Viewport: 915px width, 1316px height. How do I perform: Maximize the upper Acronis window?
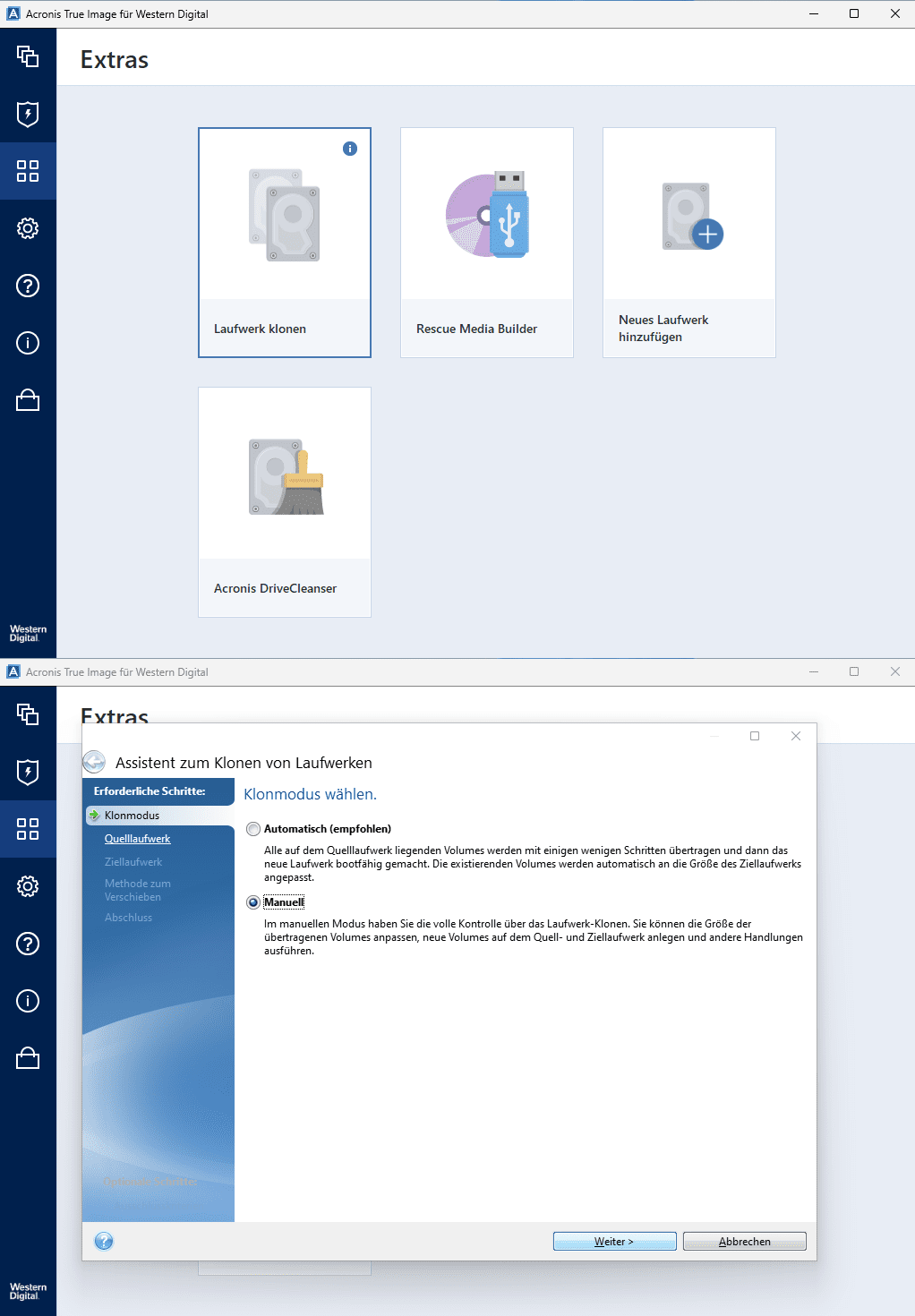pyautogui.click(x=854, y=13)
